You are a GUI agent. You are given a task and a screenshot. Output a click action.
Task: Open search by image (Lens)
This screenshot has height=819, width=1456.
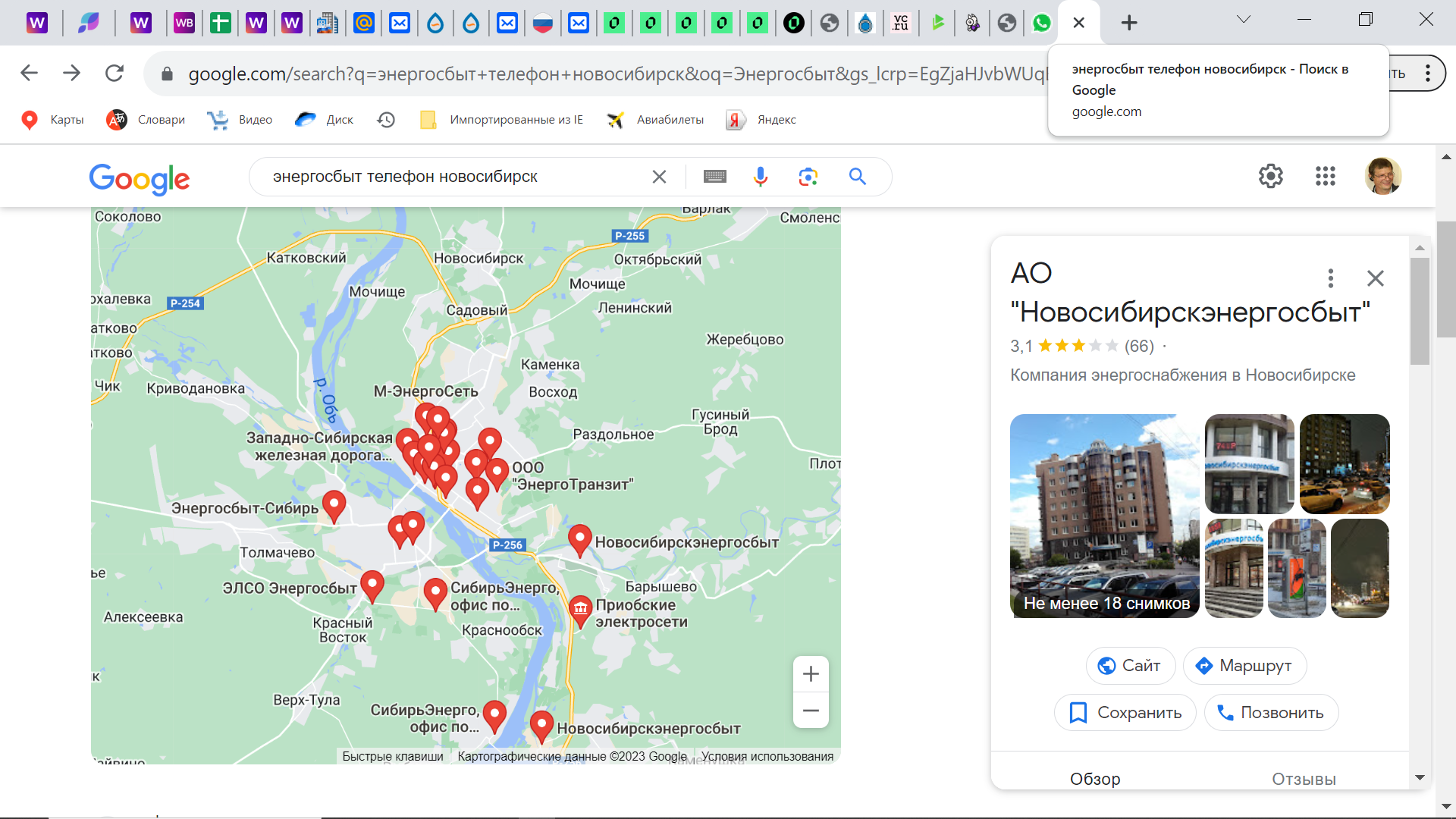pos(808,177)
